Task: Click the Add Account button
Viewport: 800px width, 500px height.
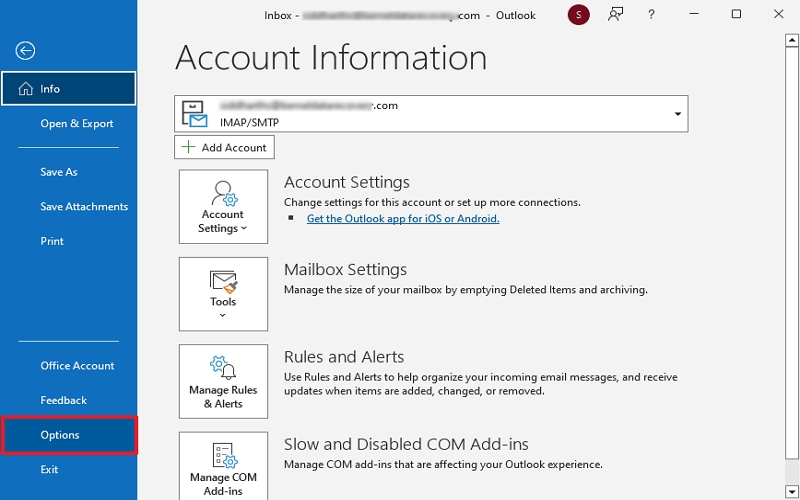Action: (x=224, y=147)
